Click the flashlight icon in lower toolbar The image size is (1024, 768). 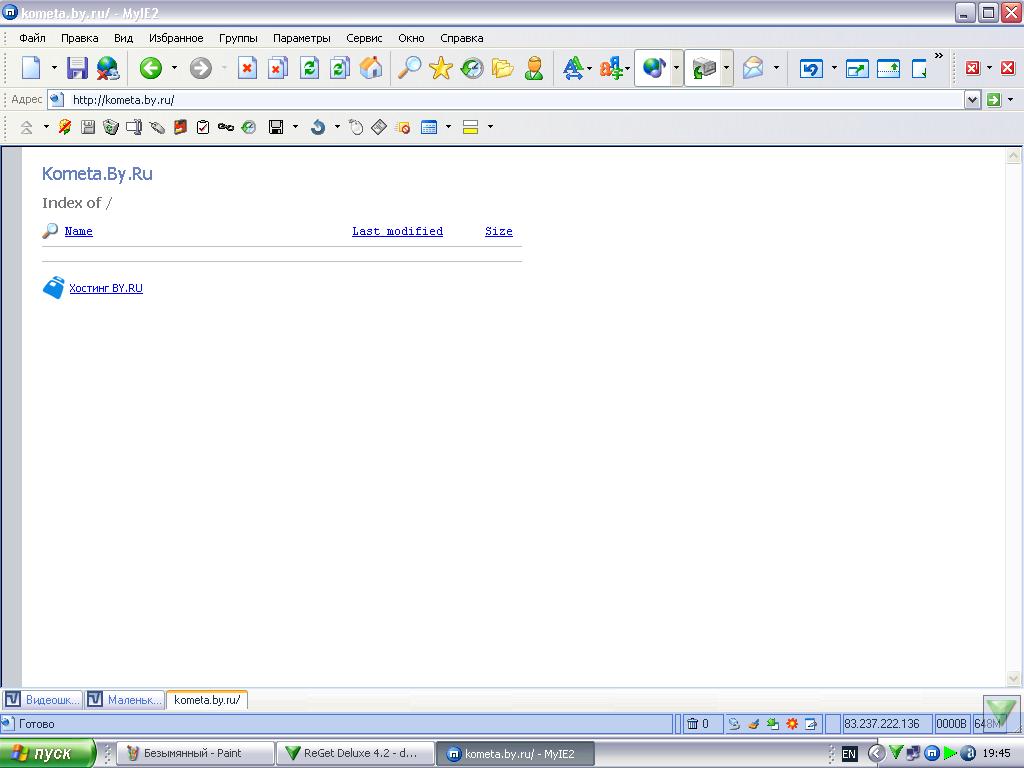pyautogui.click(x=157, y=127)
